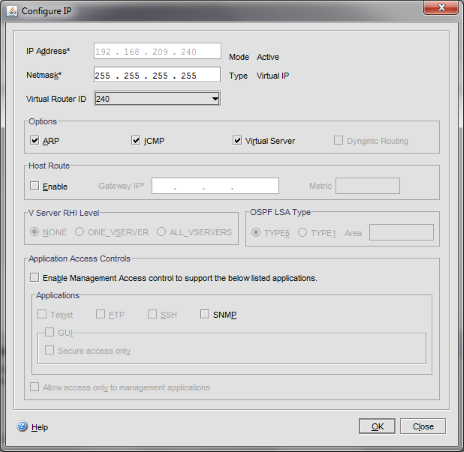Toggle Secure access only checkbox
Image resolution: width=464 pixels, height=452 pixels.
(x=49, y=350)
